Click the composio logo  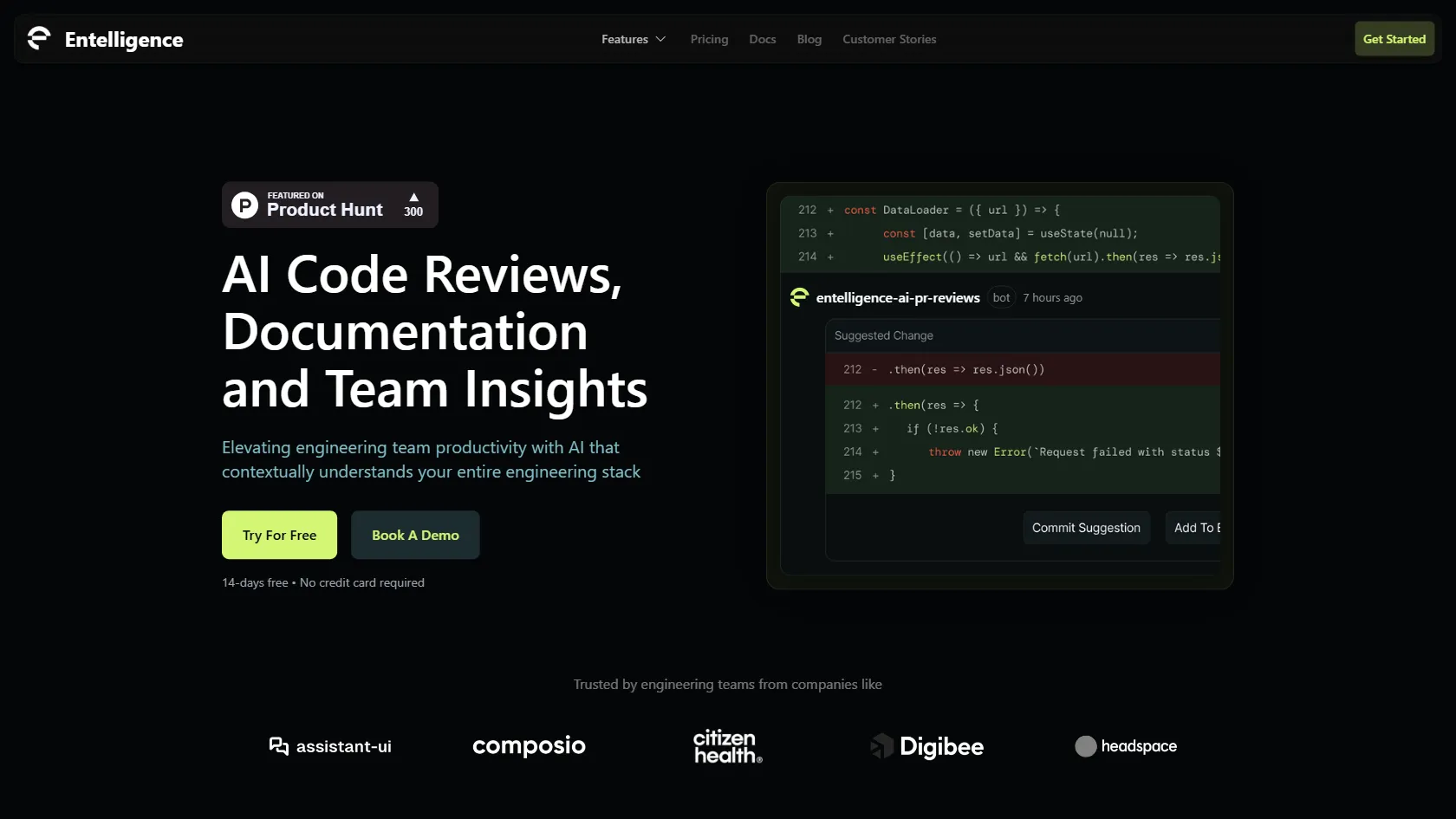pos(529,745)
